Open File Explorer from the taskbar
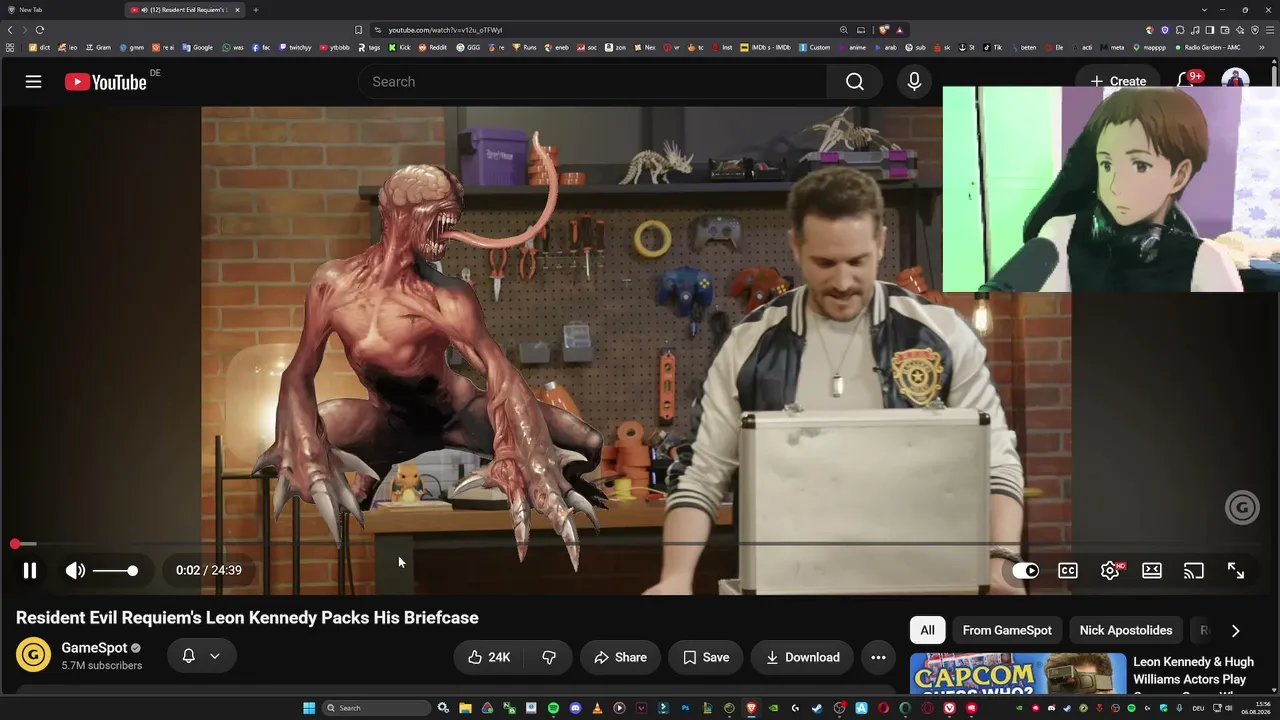This screenshot has width=1280, height=720. 465,708
